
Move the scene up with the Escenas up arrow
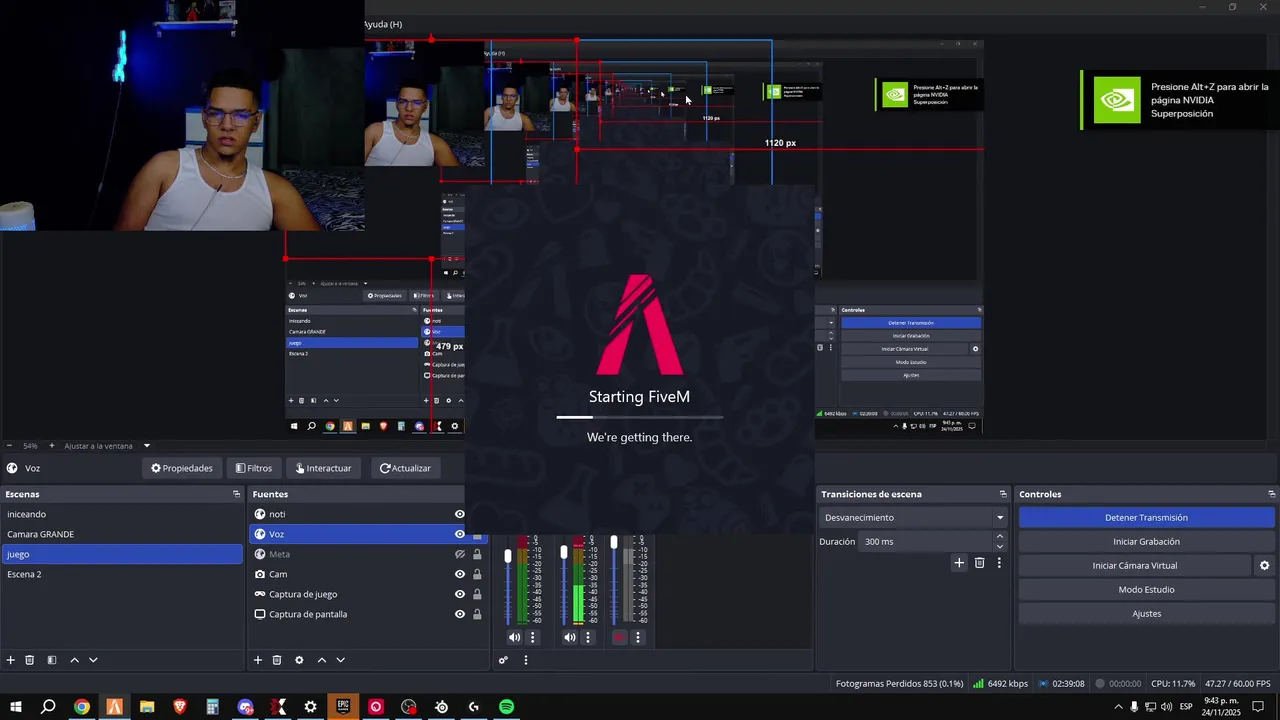click(74, 660)
